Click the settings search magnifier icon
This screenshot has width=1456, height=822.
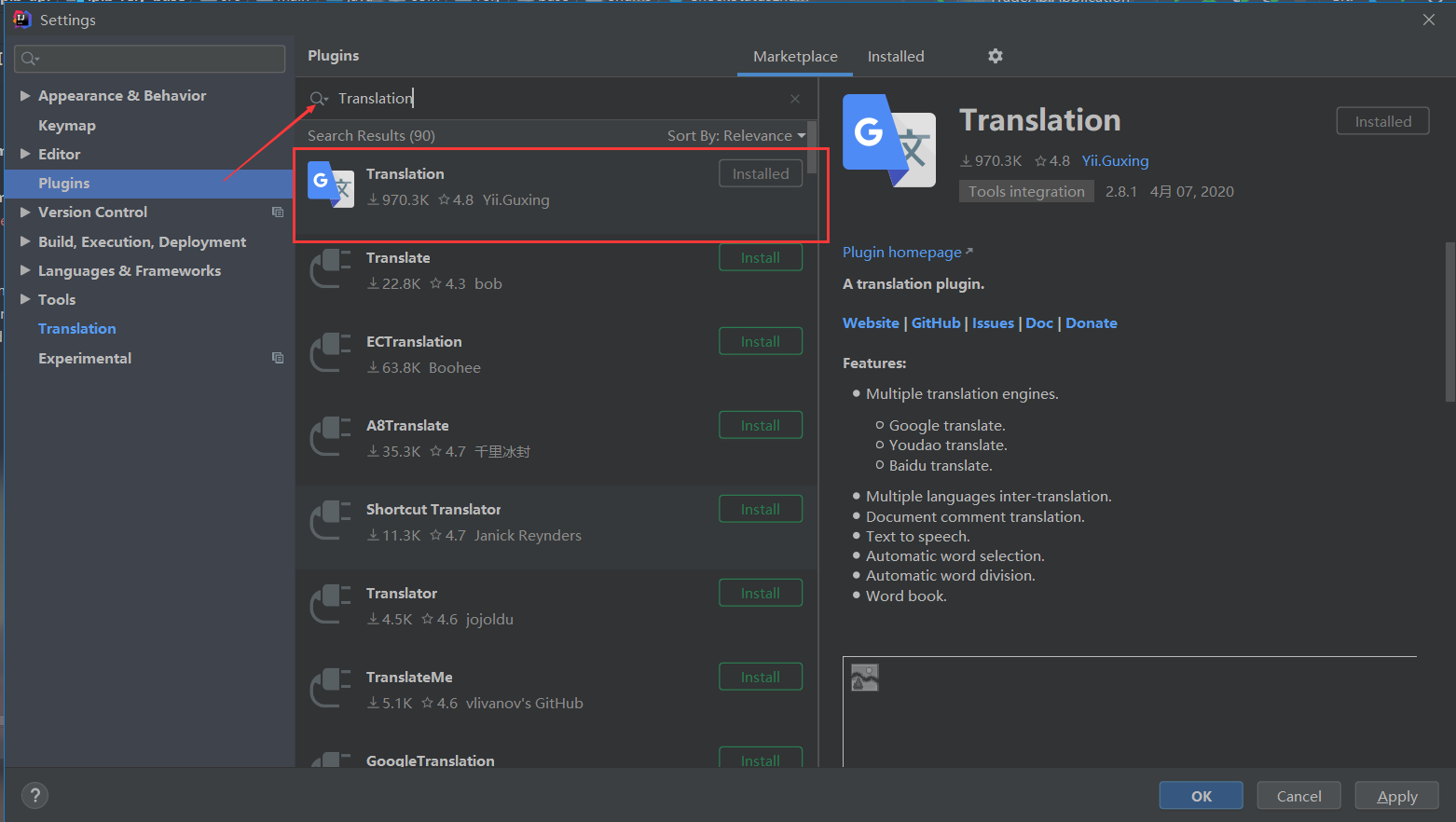(30, 59)
